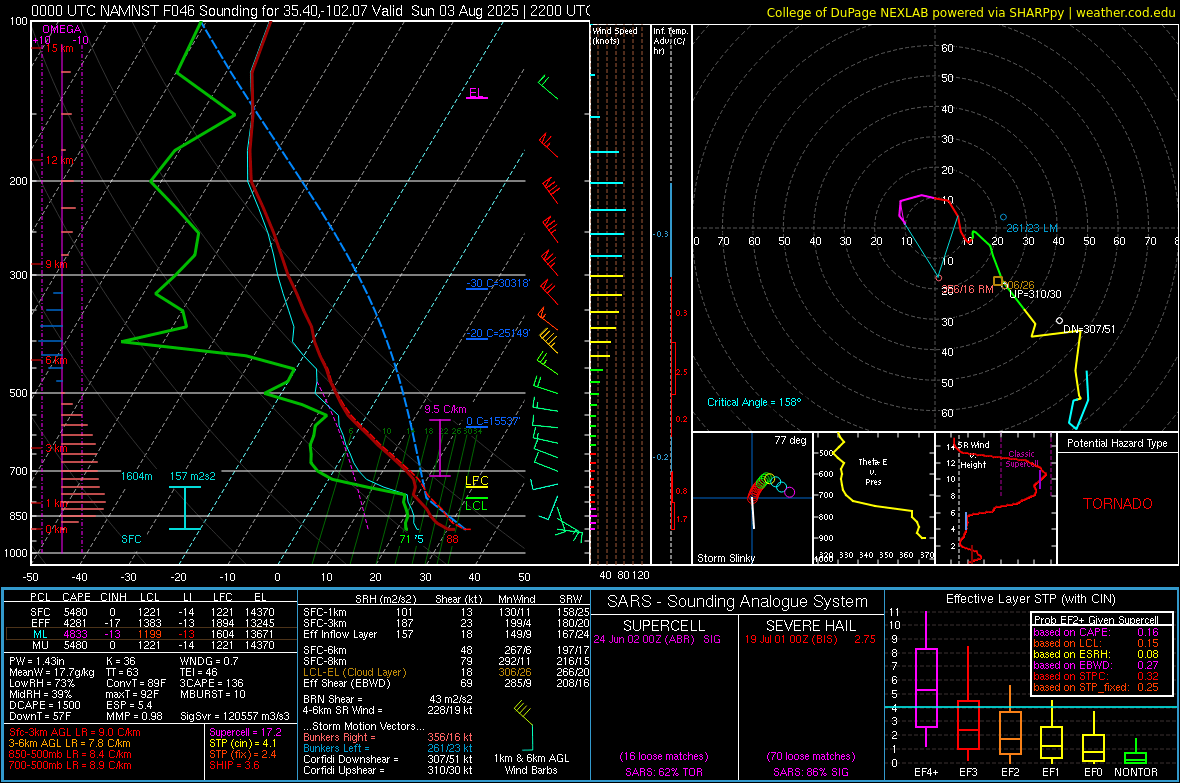Screen dimensions: 1180x783
Task: Click the SUPERCELL column header
Action: click(664, 626)
